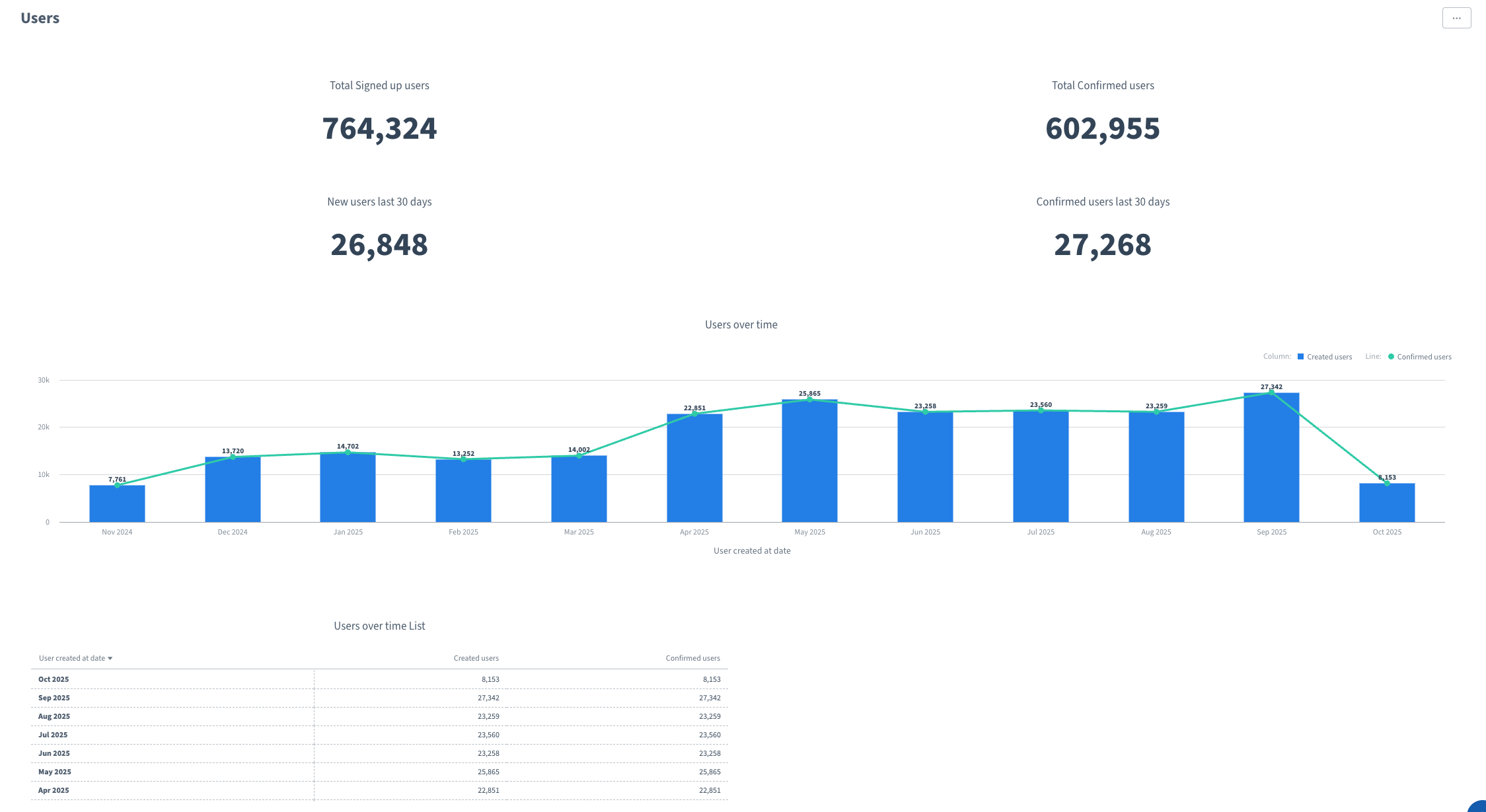Viewport: 1486px width, 812px height.
Task: Click the green Confirmed users legend dot
Action: pyautogui.click(x=1391, y=357)
